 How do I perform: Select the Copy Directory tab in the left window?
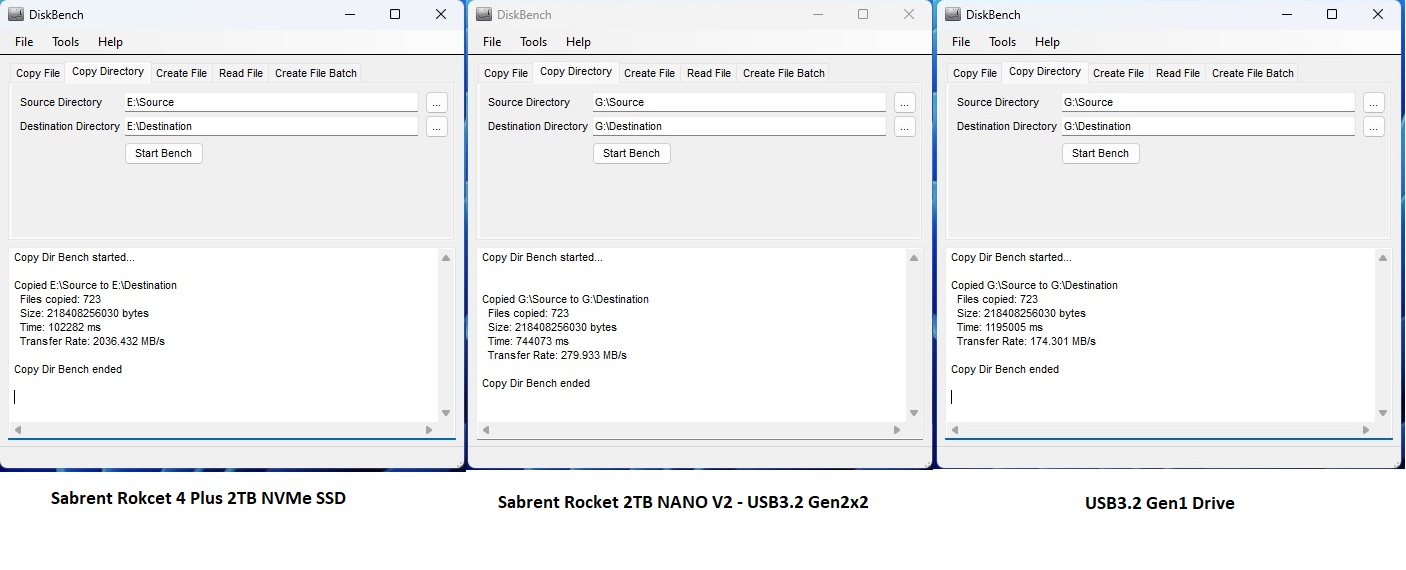(108, 72)
